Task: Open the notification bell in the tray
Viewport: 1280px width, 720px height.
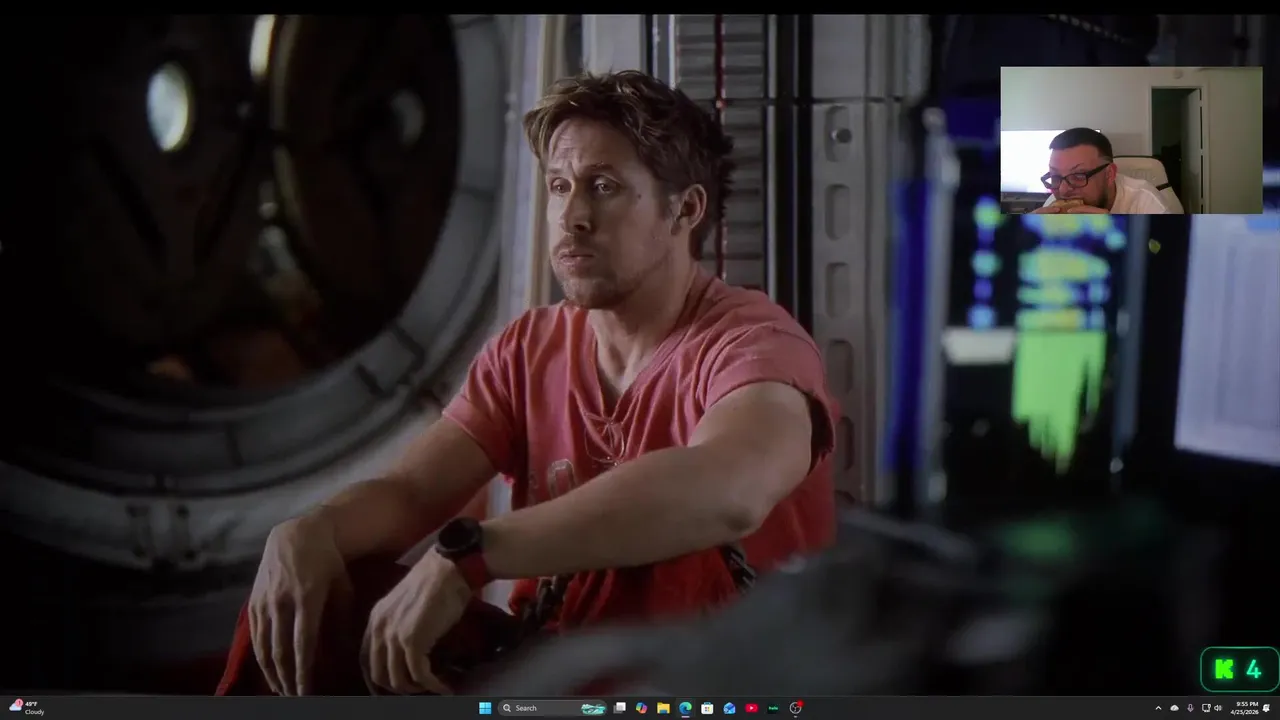Action: [x=1267, y=708]
